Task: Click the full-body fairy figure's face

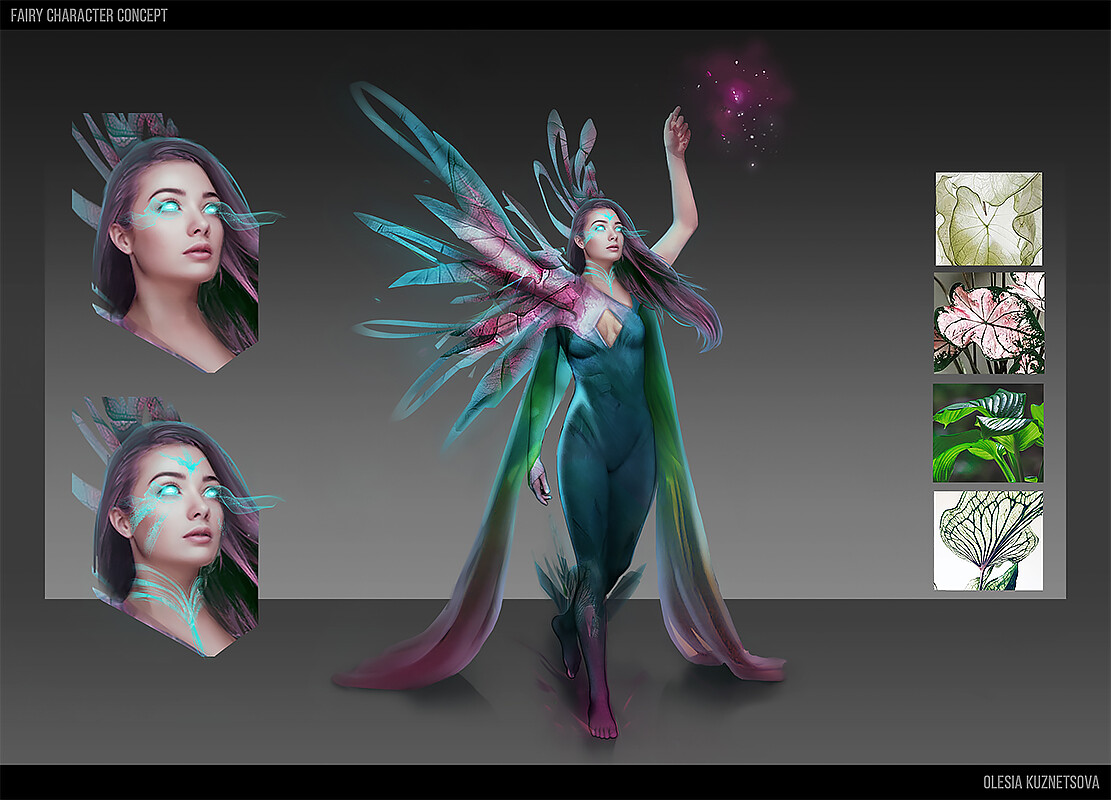Action: pos(606,237)
